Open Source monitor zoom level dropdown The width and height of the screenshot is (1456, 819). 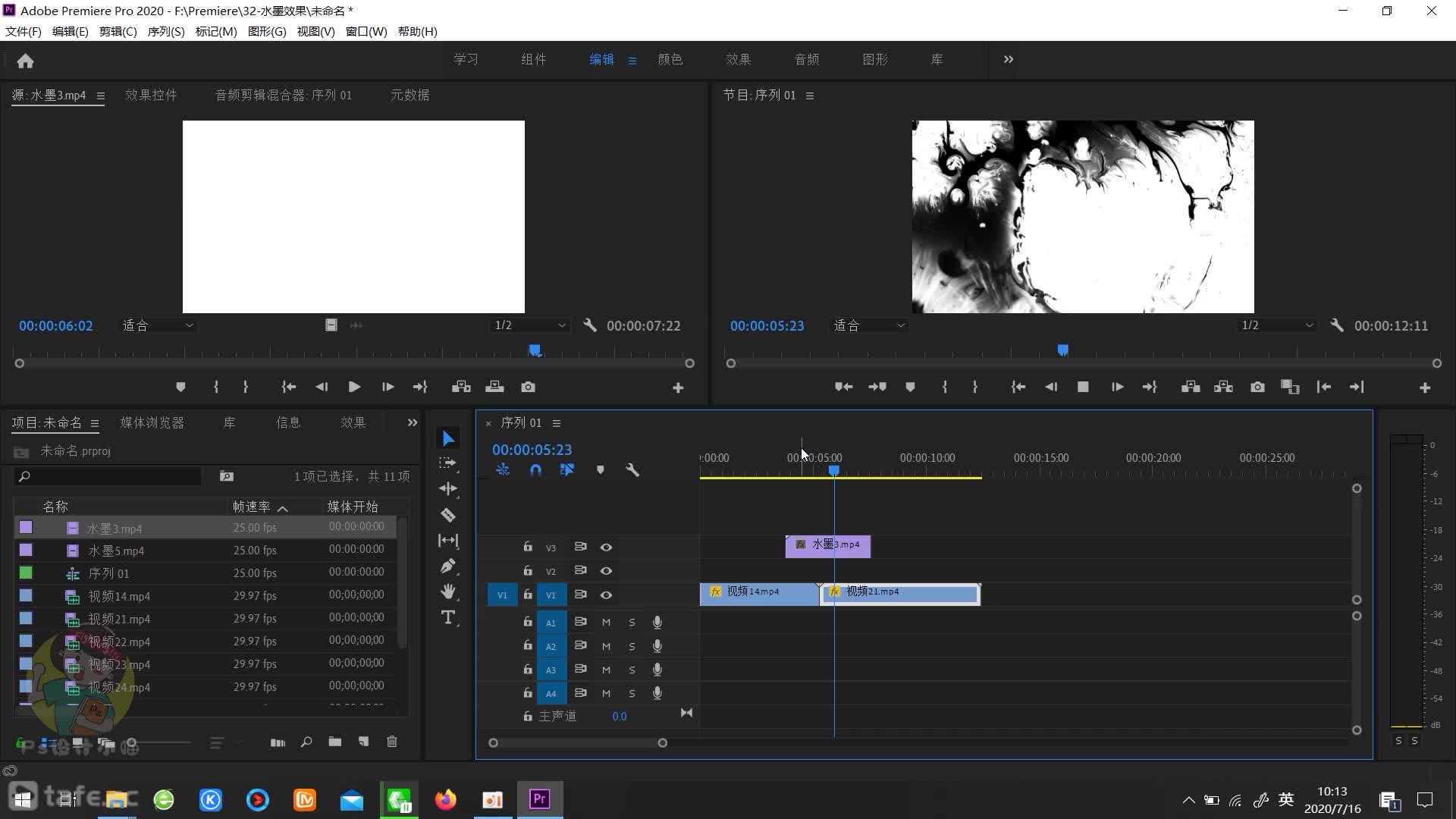coord(158,325)
